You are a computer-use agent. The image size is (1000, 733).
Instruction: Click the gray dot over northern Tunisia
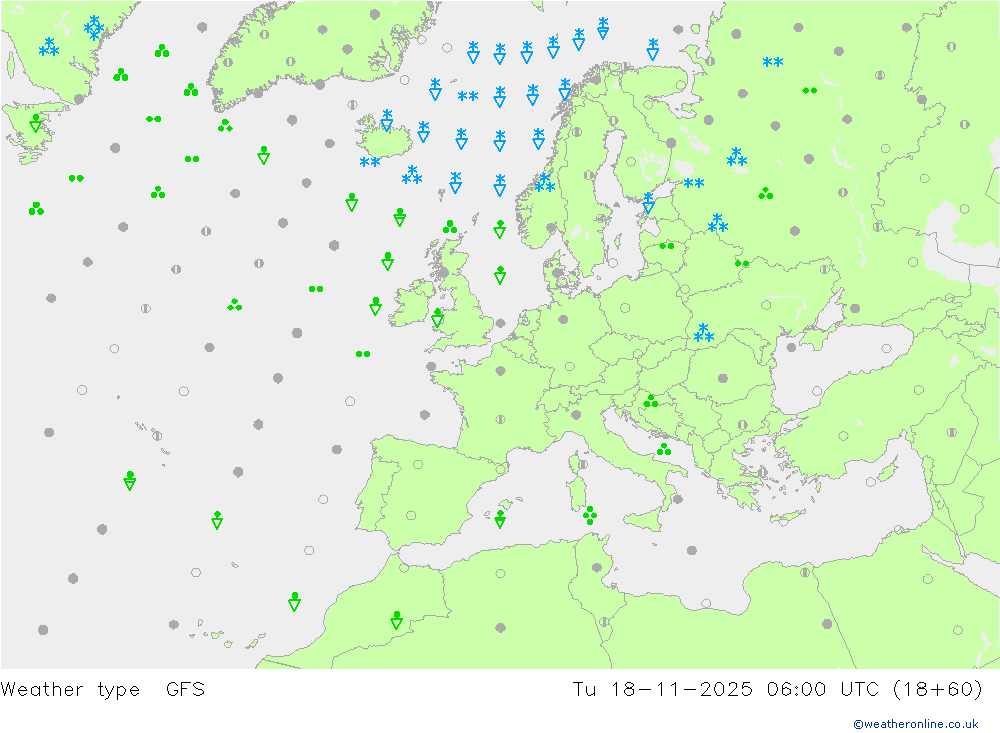pyautogui.click(x=597, y=567)
